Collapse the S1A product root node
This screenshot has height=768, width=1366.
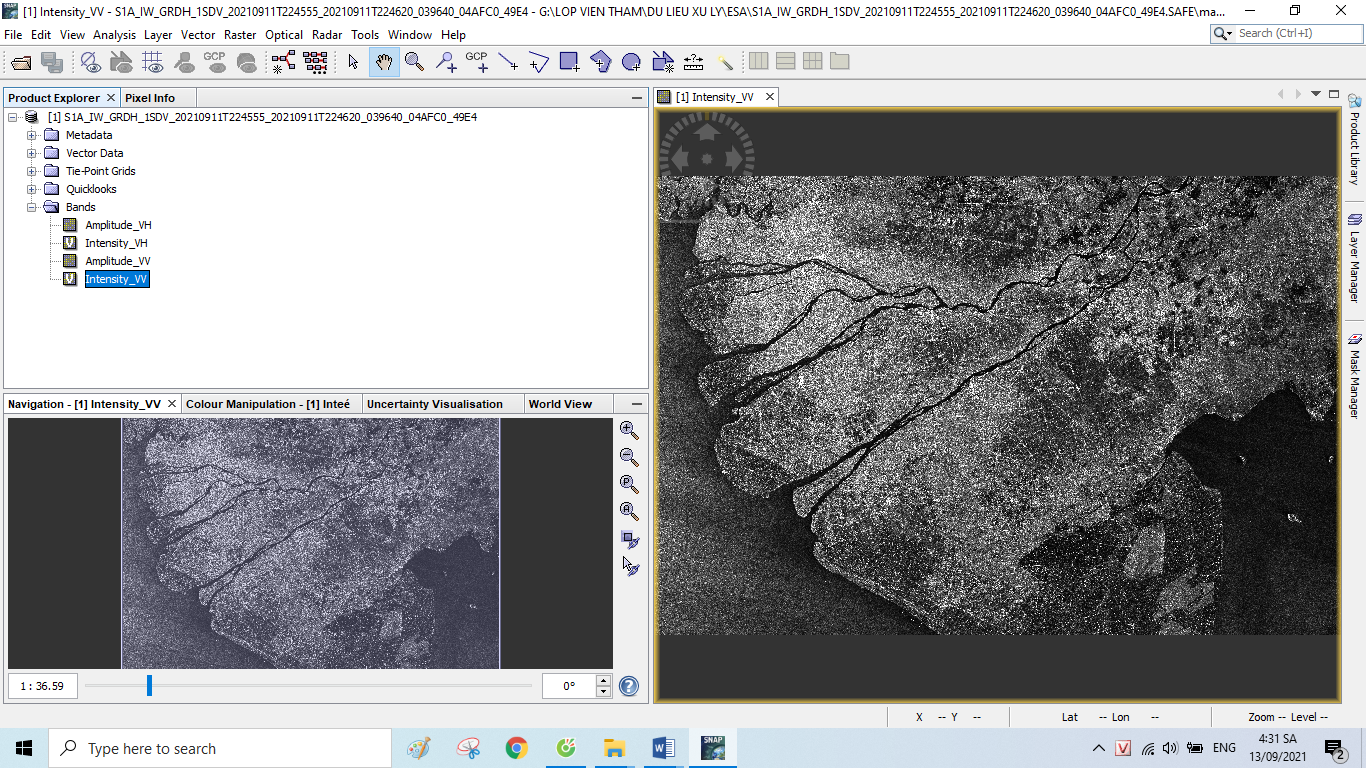[x=12, y=117]
